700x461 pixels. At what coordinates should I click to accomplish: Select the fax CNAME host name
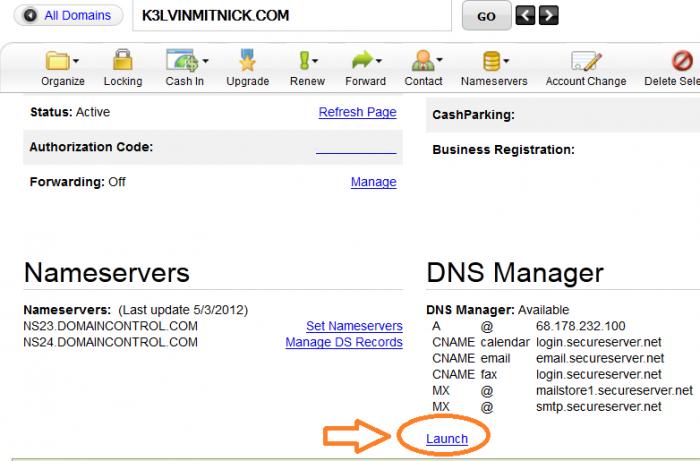tap(488, 374)
